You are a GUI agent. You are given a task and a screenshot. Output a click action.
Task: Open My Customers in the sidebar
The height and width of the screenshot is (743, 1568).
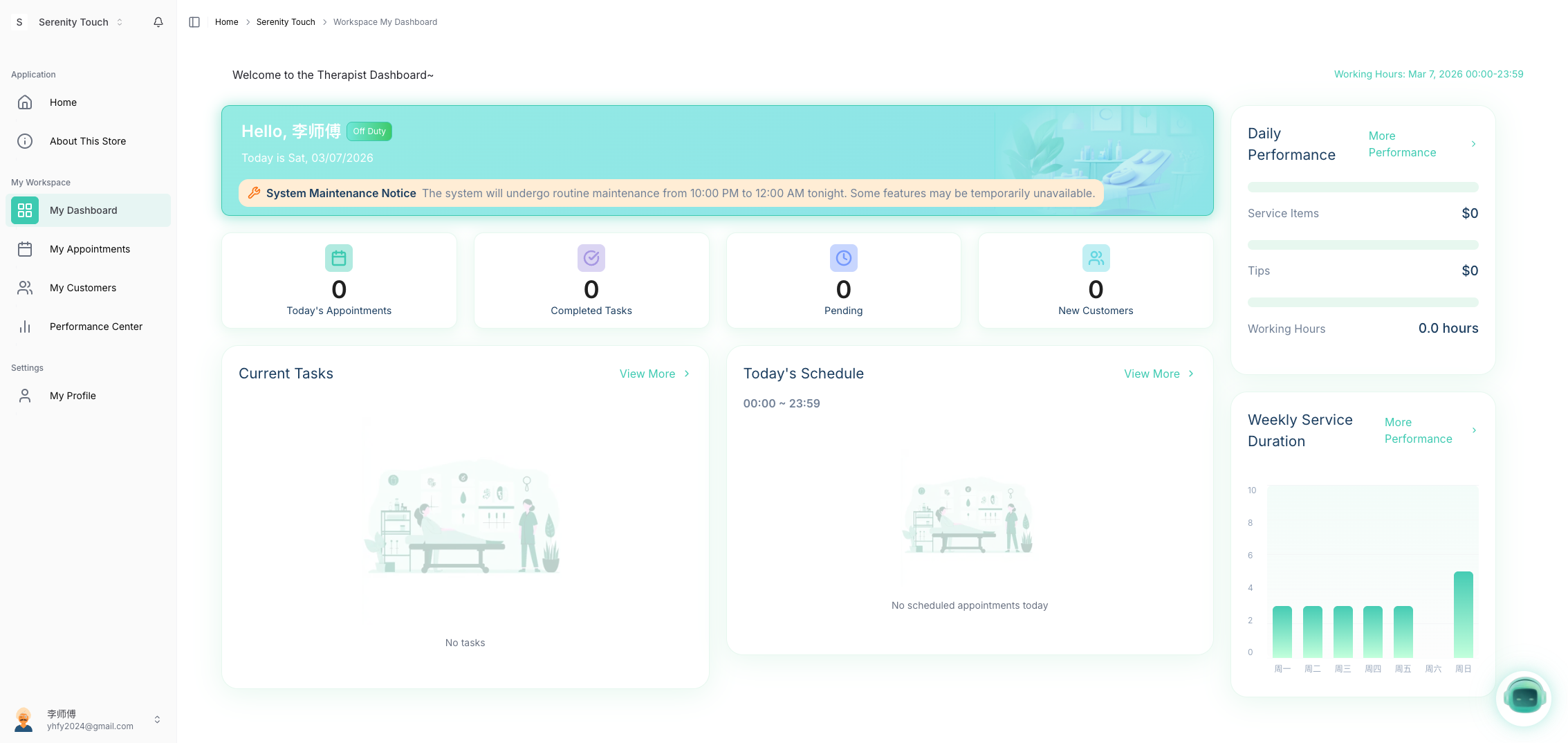pyautogui.click(x=82, y=288)
